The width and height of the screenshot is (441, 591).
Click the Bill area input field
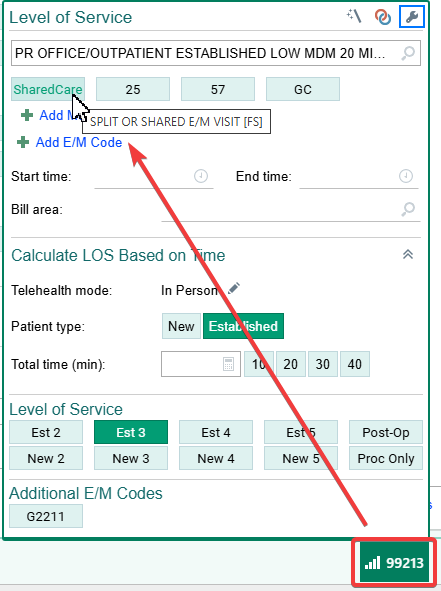click(x=291, y=209)
